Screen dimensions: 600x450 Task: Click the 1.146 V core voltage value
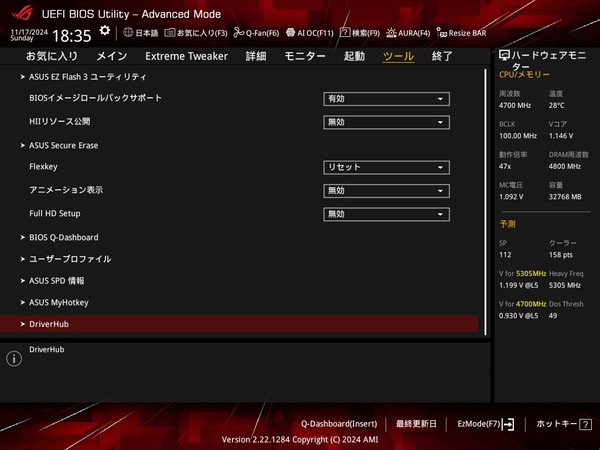[x=561, y=136]
